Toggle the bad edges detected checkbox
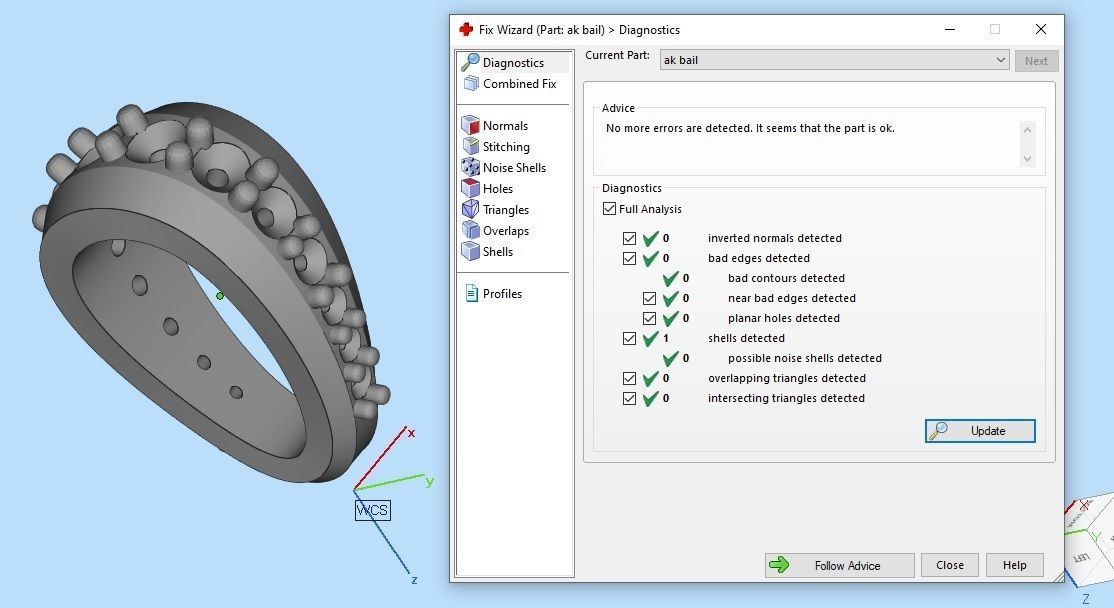 click(x=629, y=259)
